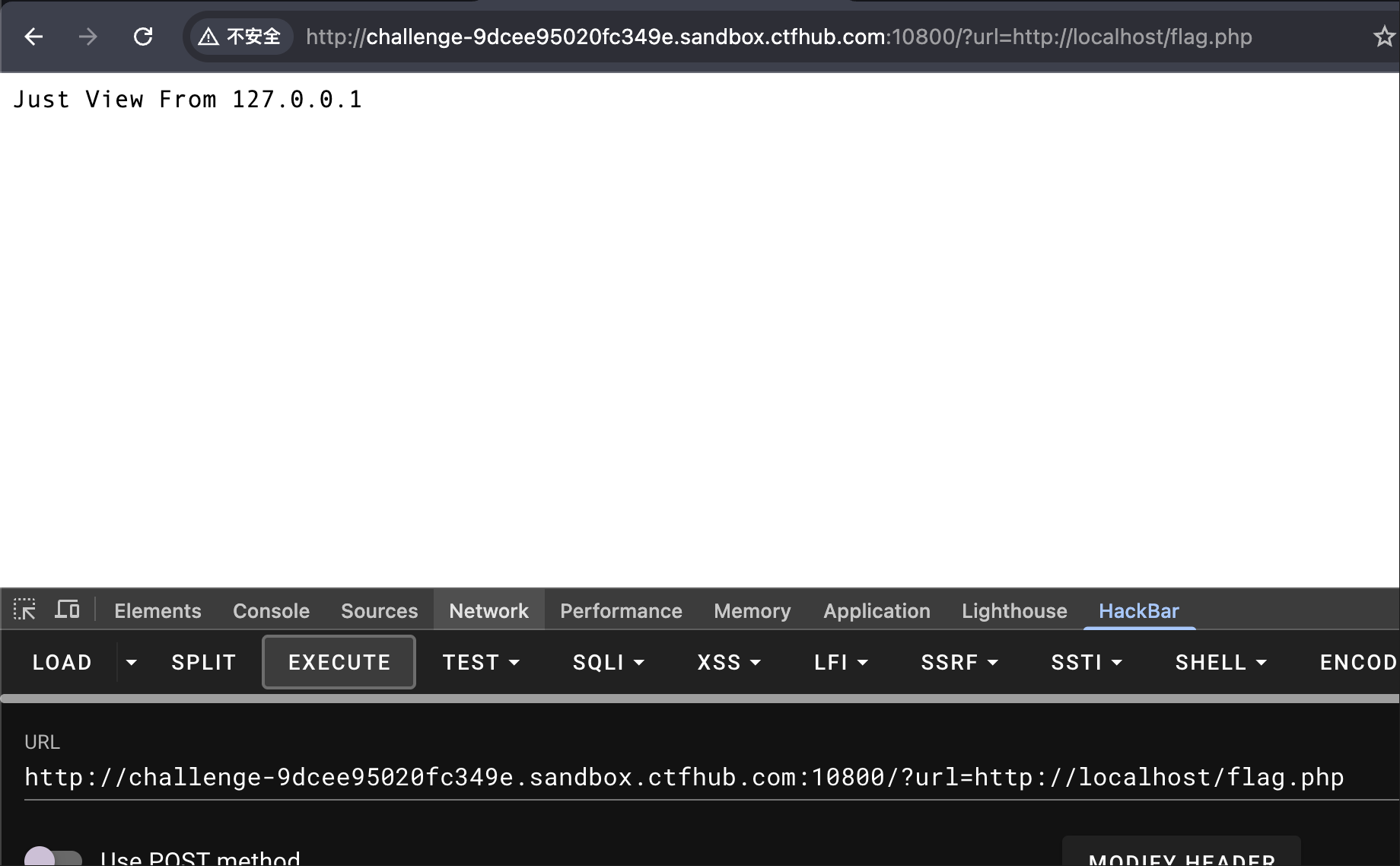Open the SHELL dropdown menu
Image resolution: width=1400 pixels, height=866 pixels.
pyautogui.click(x=1220, y=663)
